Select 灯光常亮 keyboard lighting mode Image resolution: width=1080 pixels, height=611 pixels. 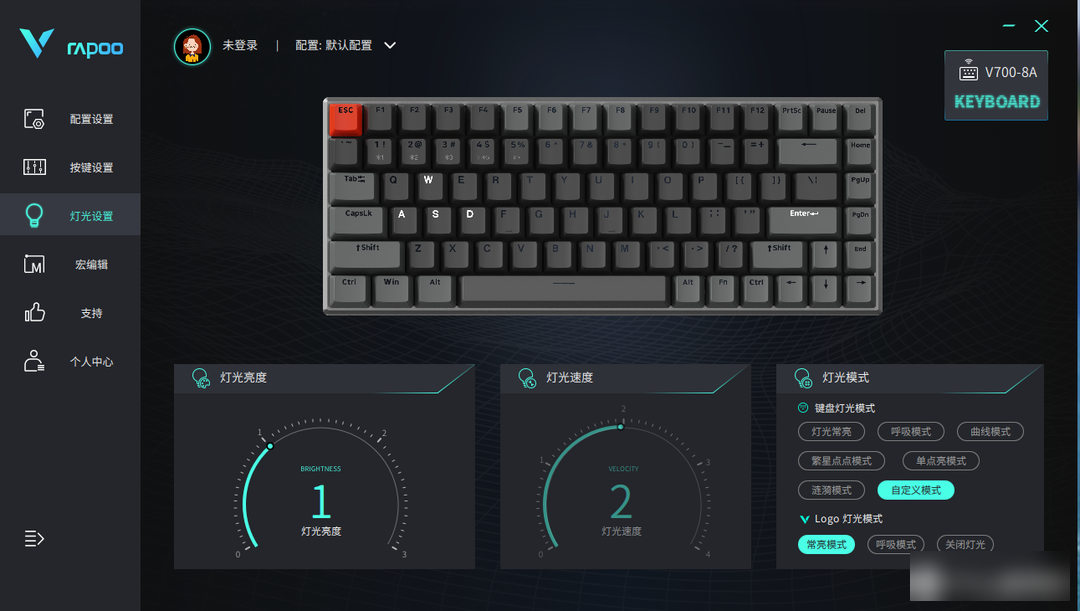pos(831,431)
